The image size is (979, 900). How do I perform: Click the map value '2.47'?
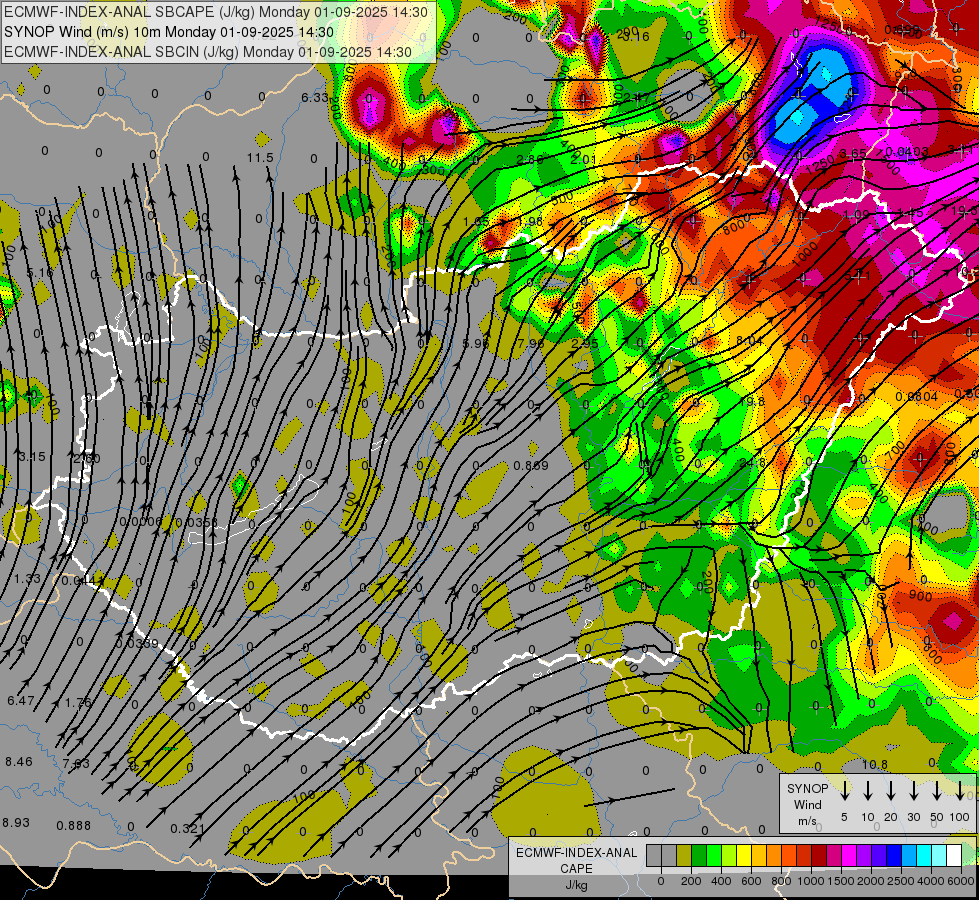click(634, 97)
